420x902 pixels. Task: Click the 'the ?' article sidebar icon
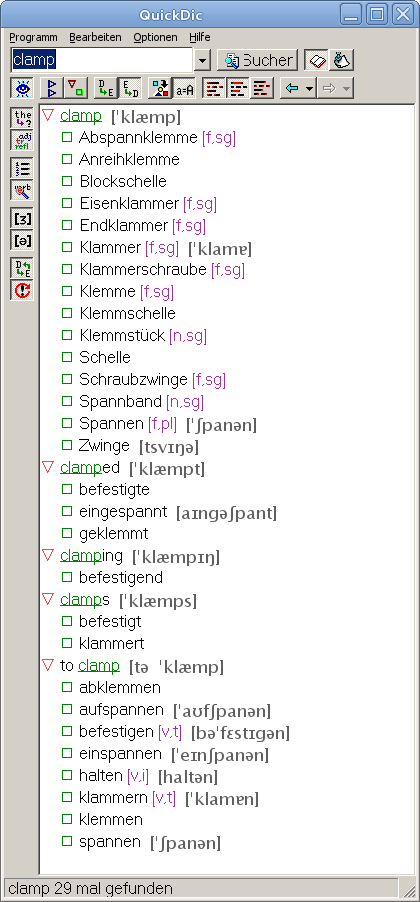(x=24, y=118)
